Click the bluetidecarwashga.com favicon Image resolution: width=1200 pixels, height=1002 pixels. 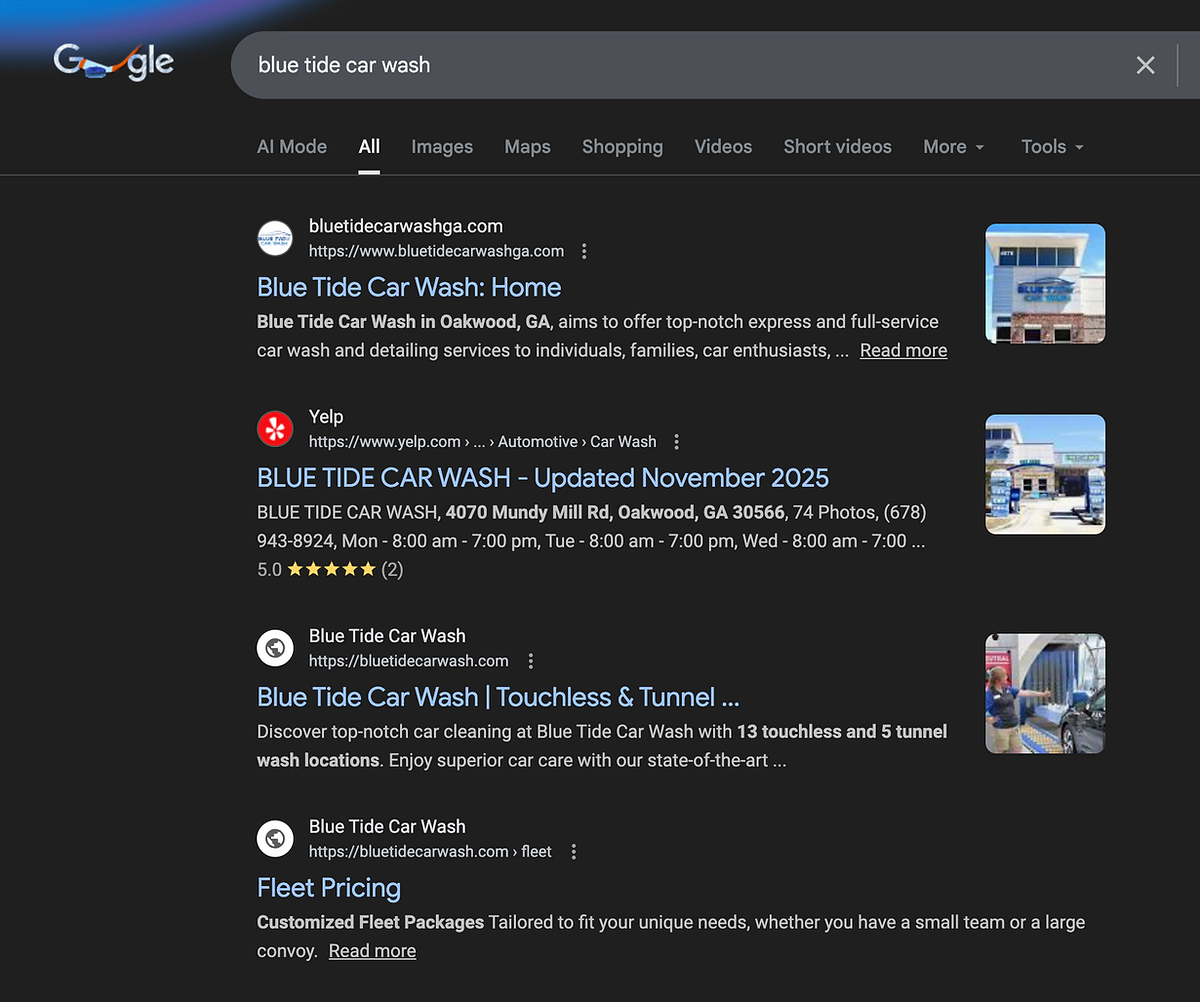coord(275,238)
